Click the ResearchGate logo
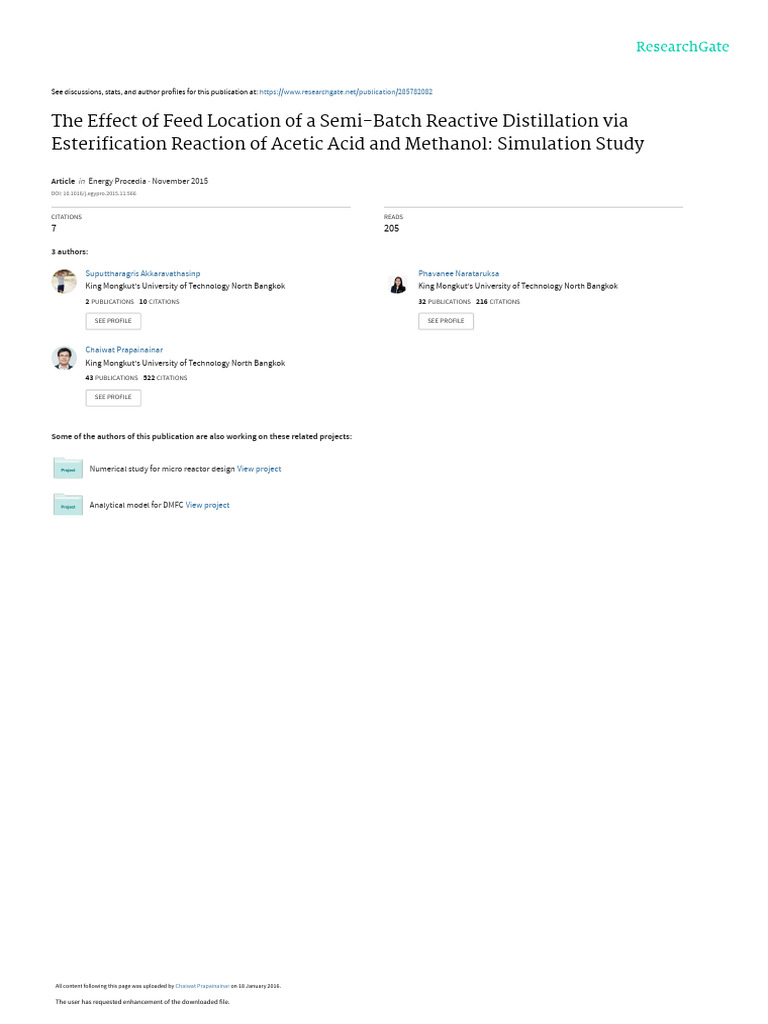Viewport: 768px width, 1024px height. point(682,46)
